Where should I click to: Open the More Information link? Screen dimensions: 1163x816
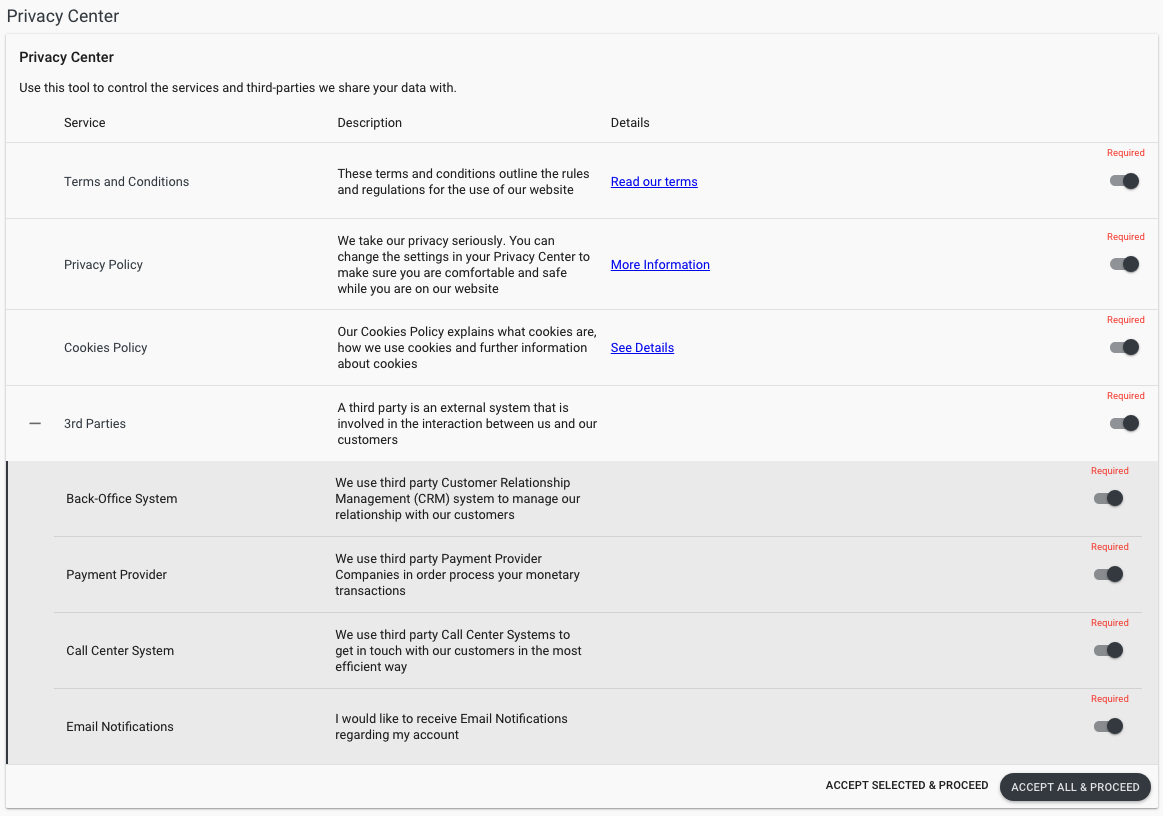click(660, 265)
